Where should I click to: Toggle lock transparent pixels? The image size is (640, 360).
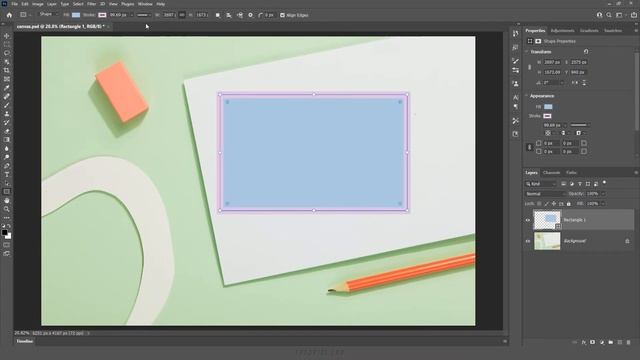coord(539,204)
